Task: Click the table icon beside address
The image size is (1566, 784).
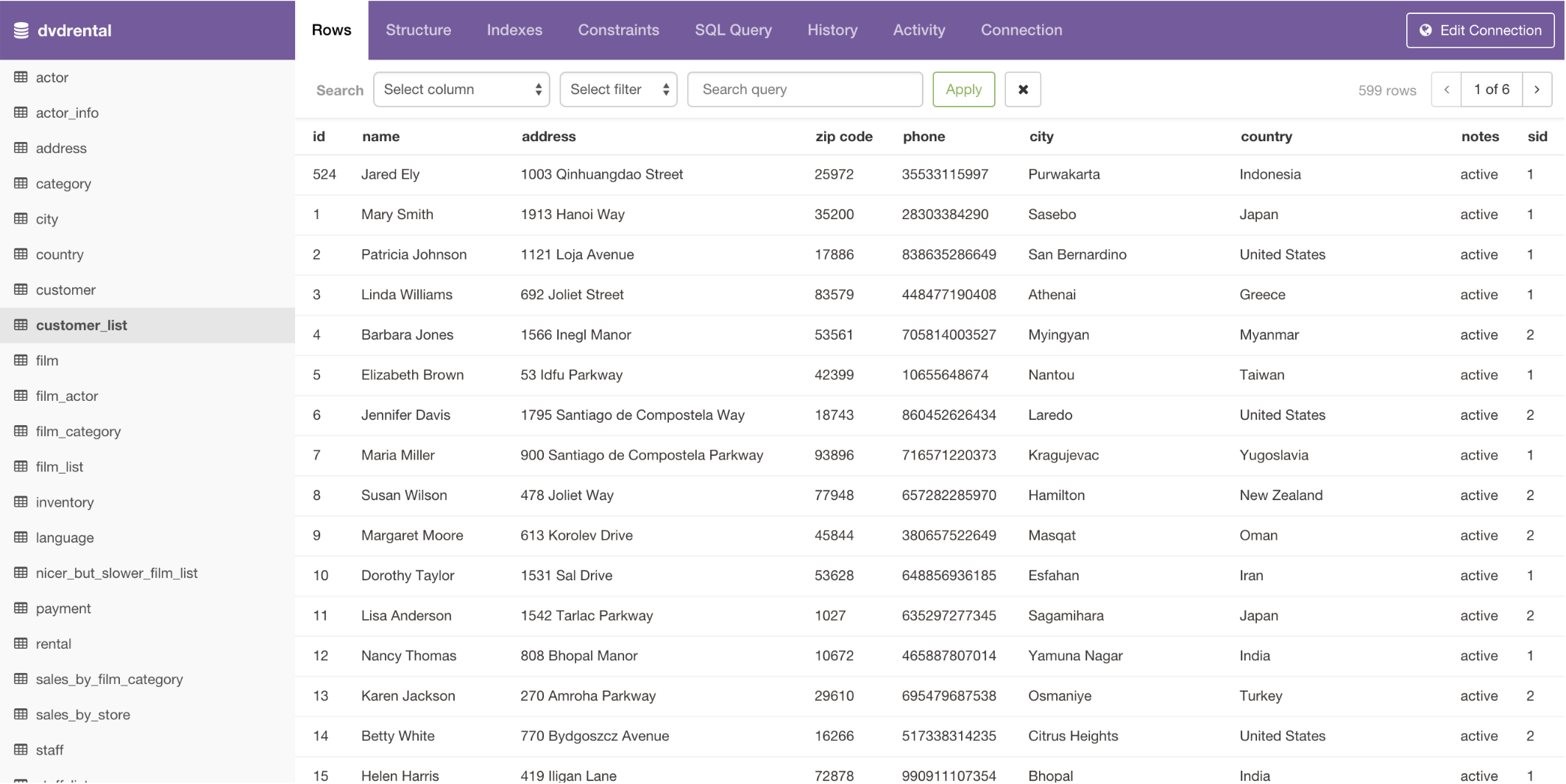Action: [x=21, y=148]
